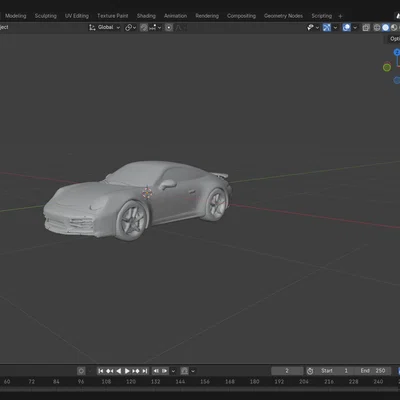
Task: Switch to the Scripting workspace tab
Action: pos(322,16)
